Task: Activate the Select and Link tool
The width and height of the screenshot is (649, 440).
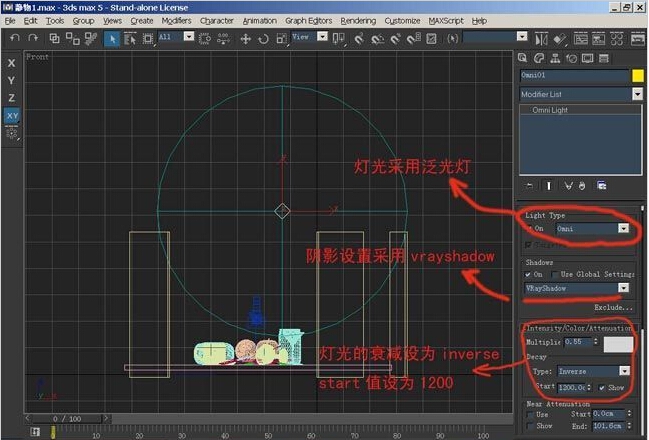Action: (54, 38)
